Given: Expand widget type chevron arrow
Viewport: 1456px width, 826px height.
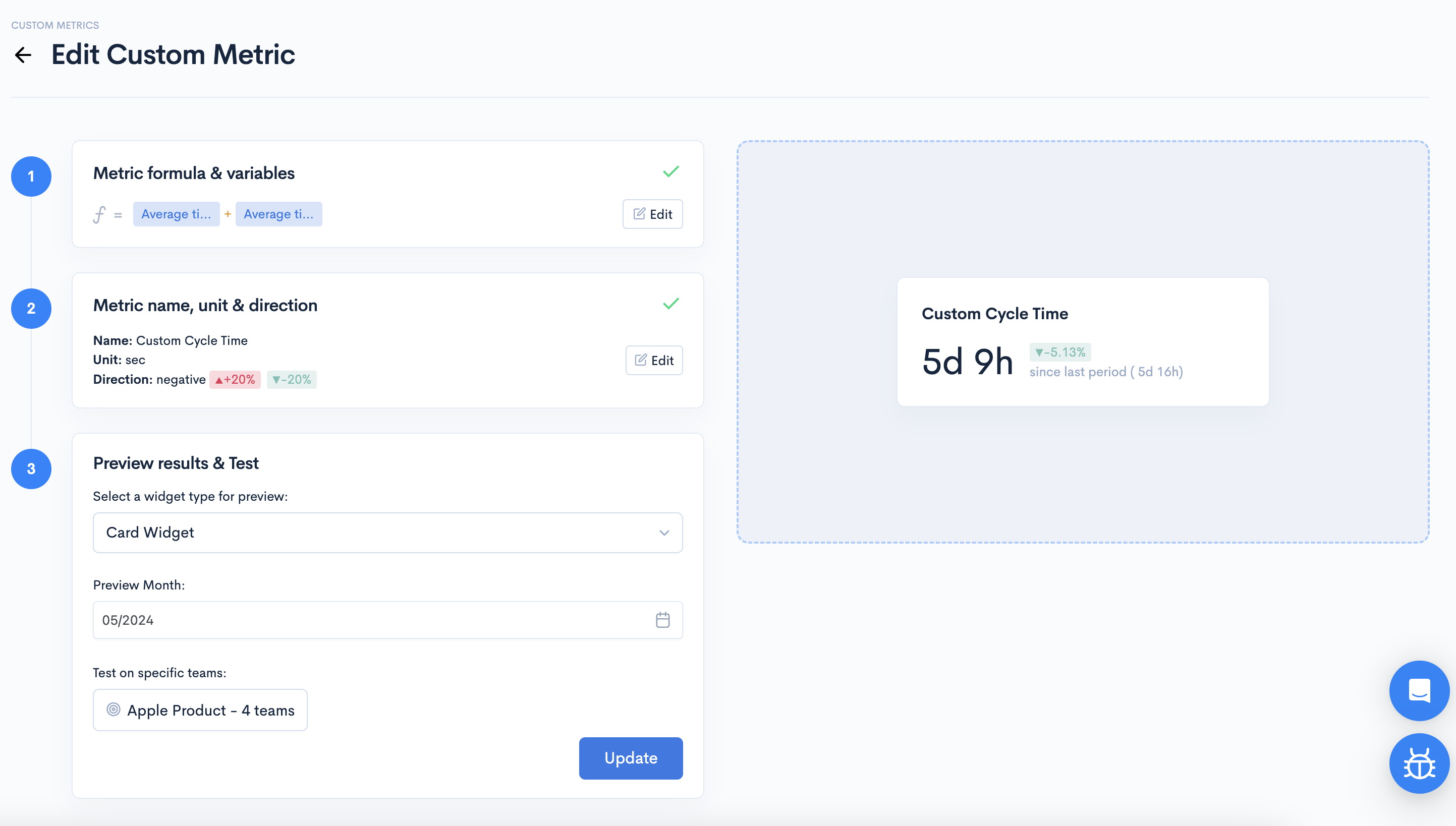Looking at the screenshot, I should tap(664, 533).
